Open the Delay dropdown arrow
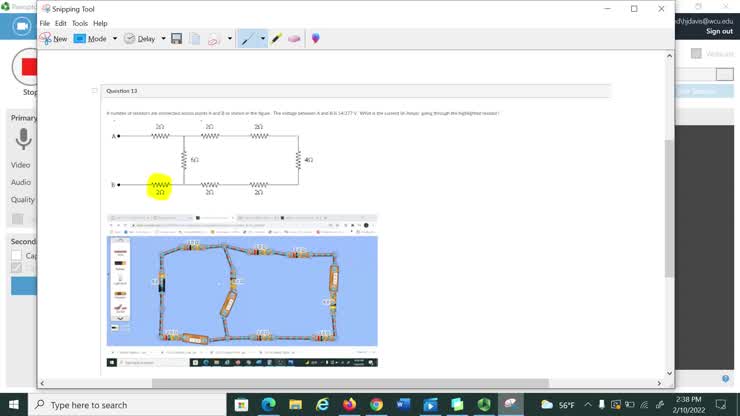Screen dimensions: 740x416 pos(163,39)
